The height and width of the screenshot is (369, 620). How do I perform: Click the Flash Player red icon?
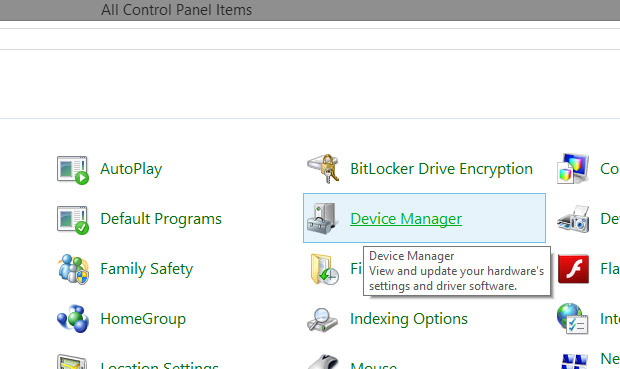coord(573,269)
